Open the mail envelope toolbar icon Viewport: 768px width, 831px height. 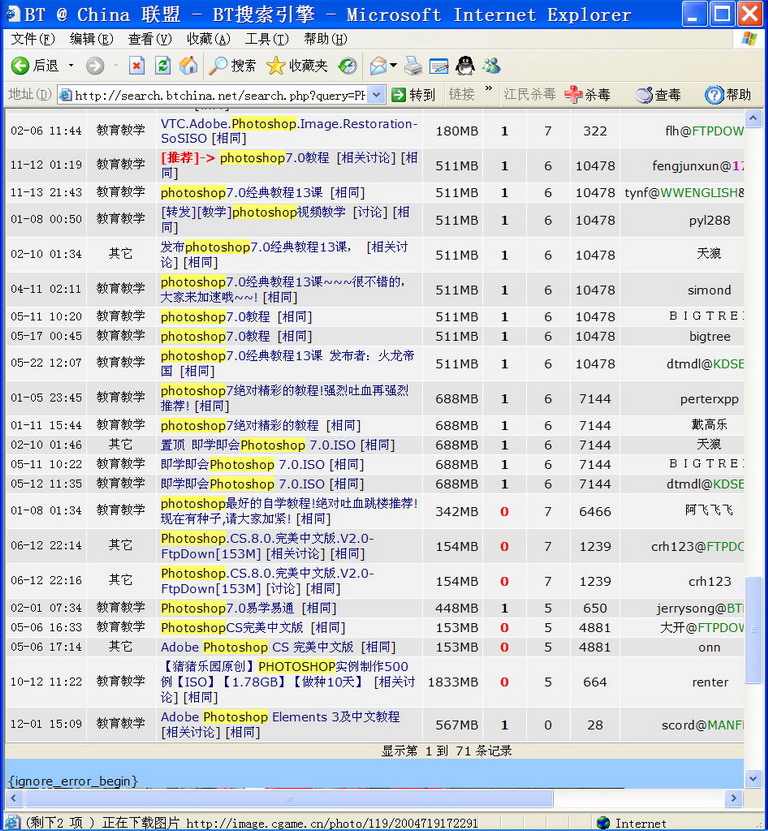[378, 66]
